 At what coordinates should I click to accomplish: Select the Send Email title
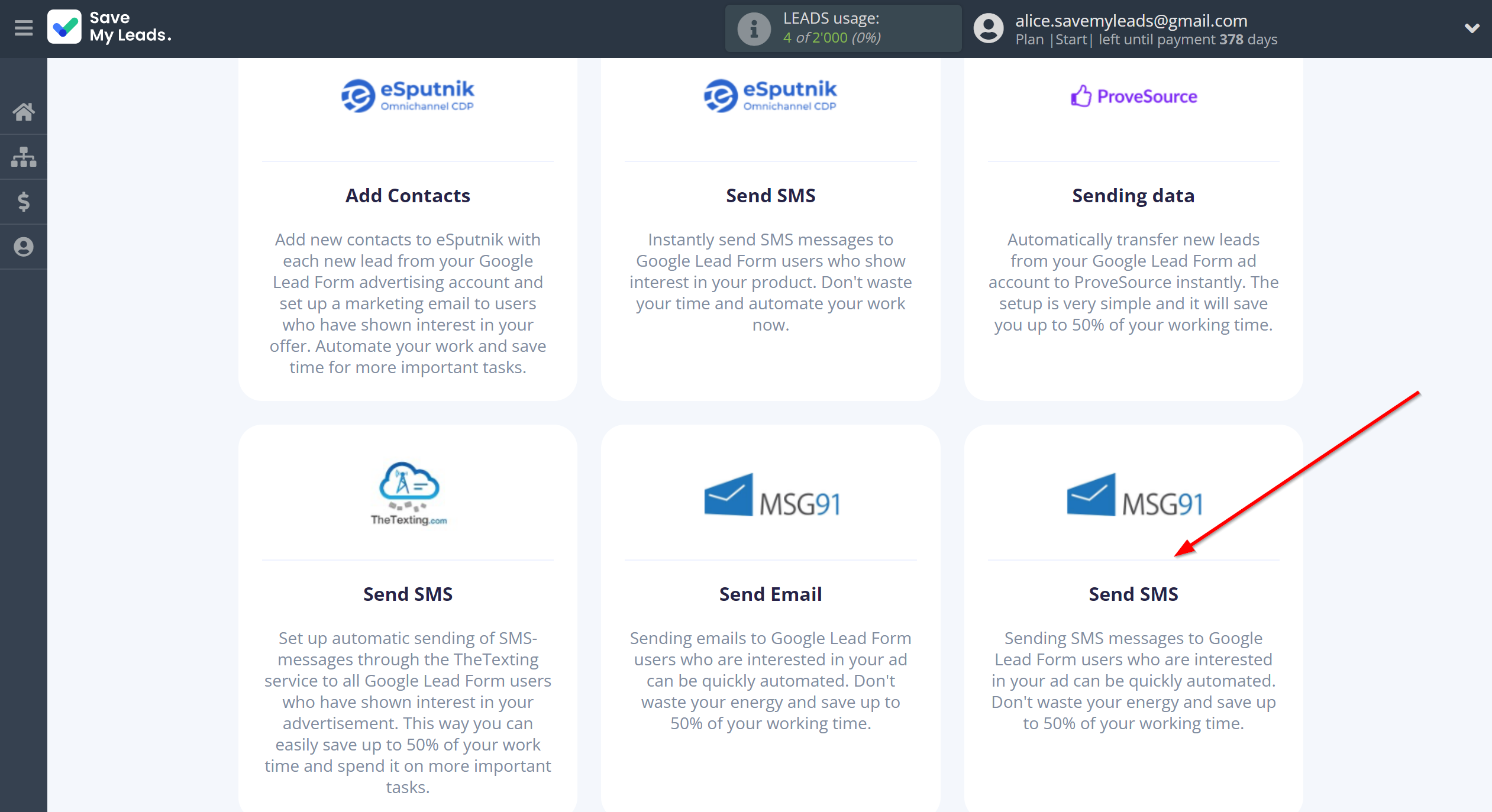pyautogui.click(x=770, y=594)
